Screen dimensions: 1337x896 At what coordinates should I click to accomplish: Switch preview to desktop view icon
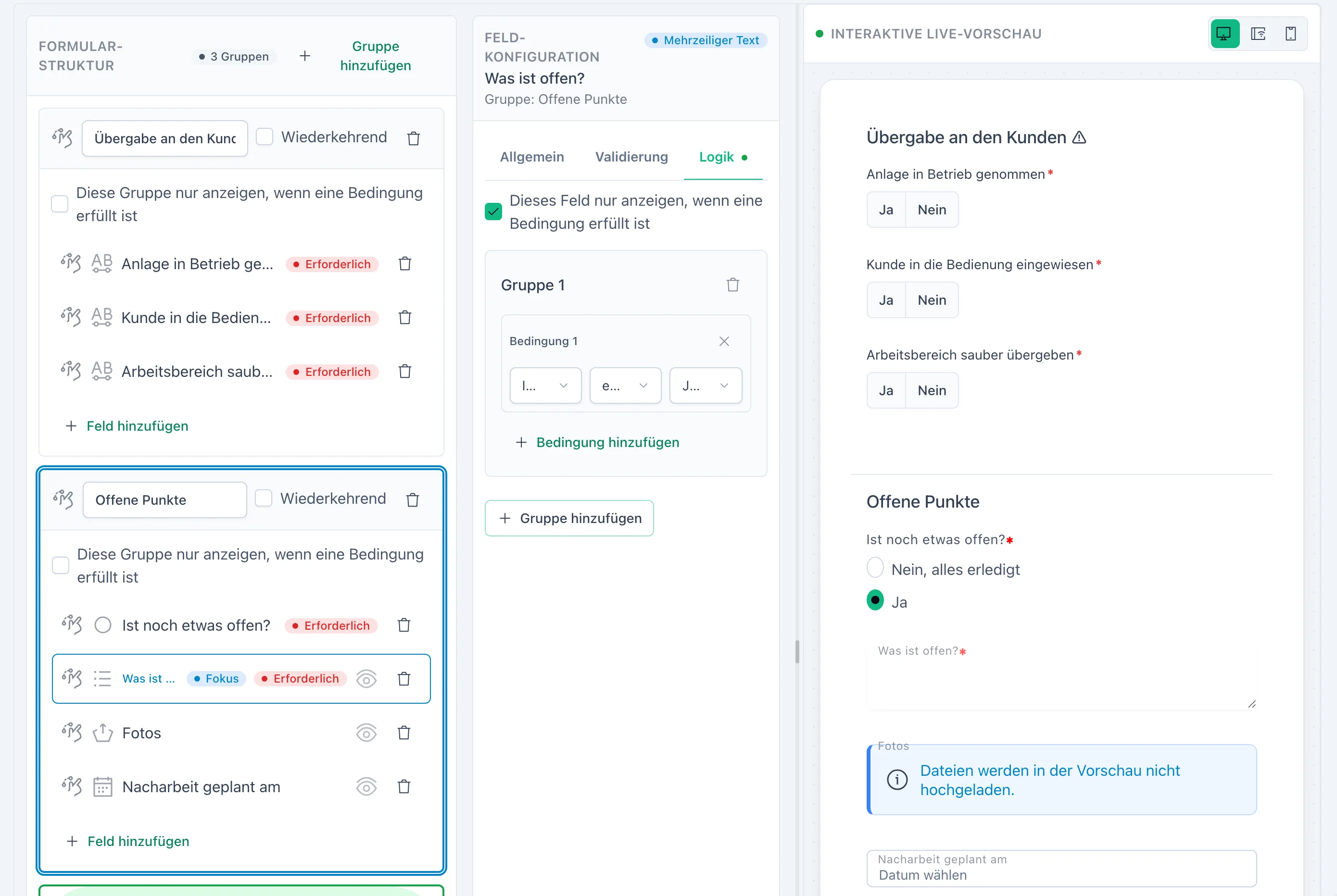1224,34
